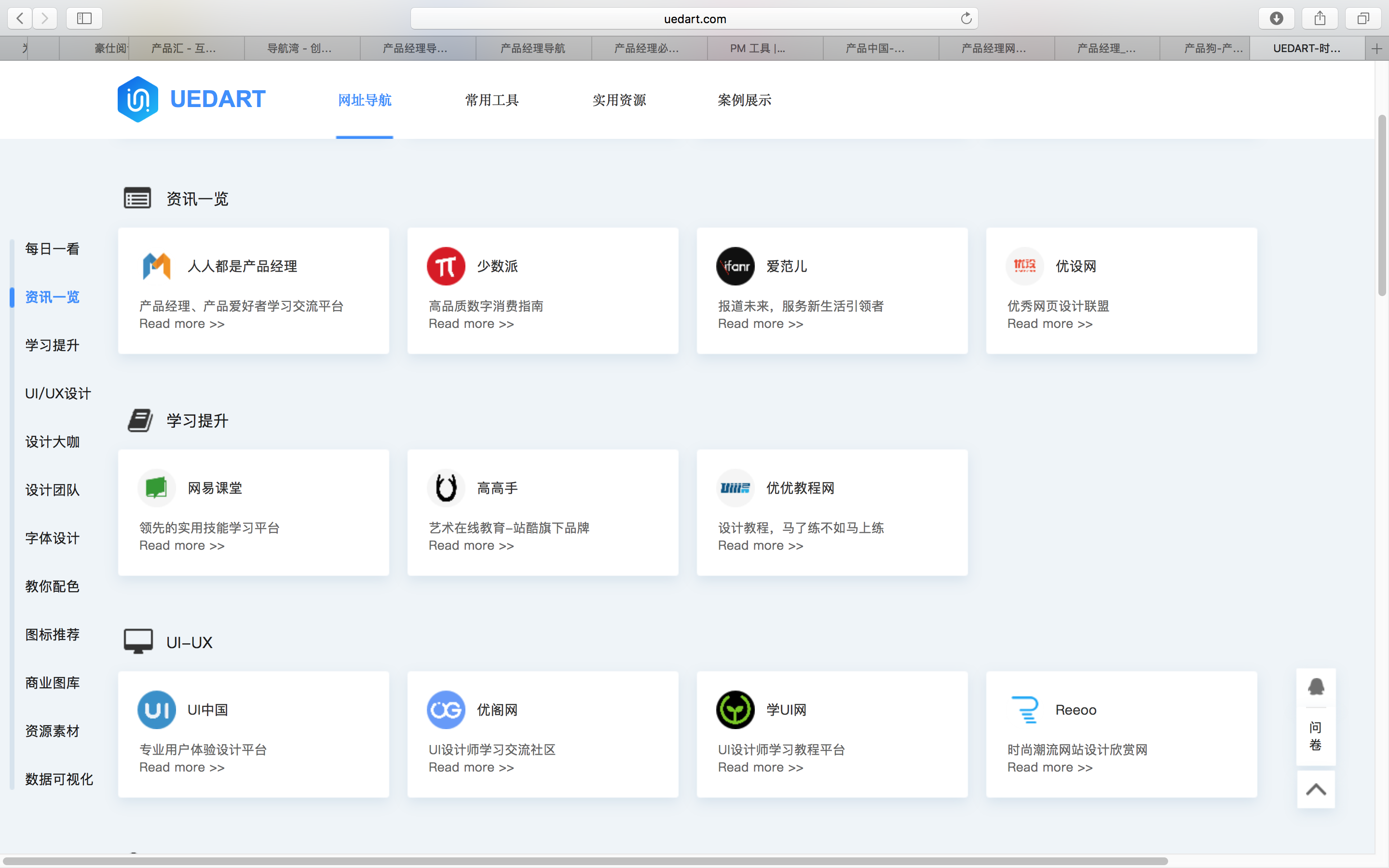Click the uedart.com address bar

(x=694, y=18)
